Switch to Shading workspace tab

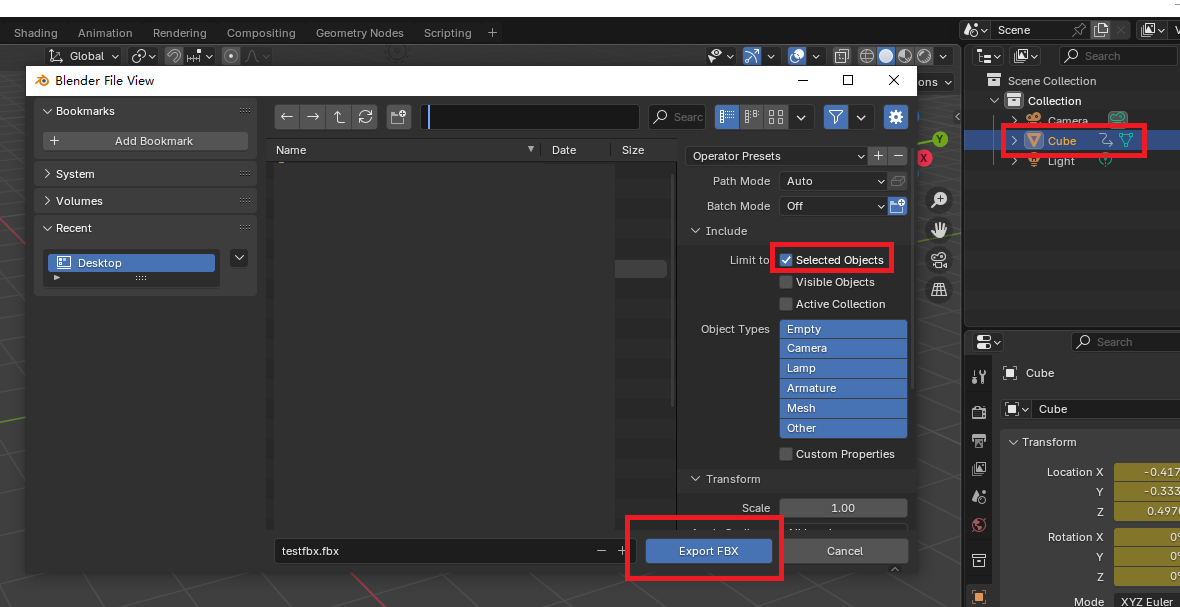[35, 33]
